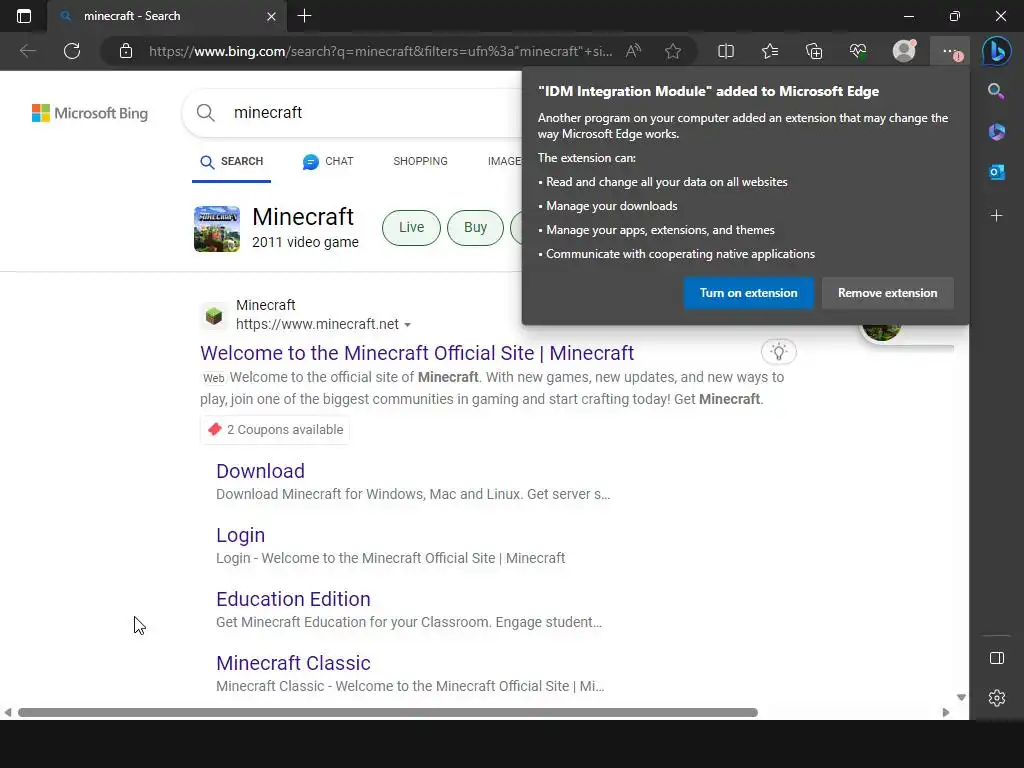Screen dimensions: 1024x768
Task: Click the left horizontal scroll arrow
Action: tap(7, 712)
